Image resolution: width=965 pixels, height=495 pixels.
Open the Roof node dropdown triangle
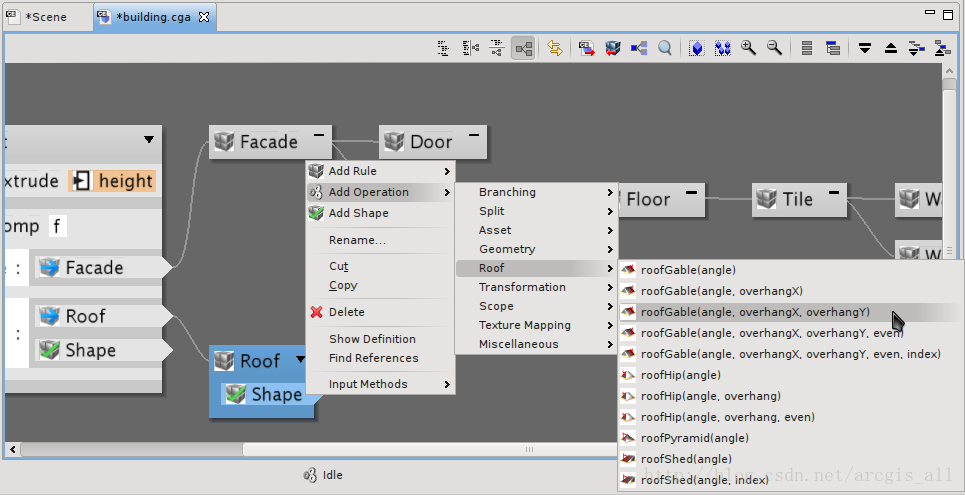(300, 359)
